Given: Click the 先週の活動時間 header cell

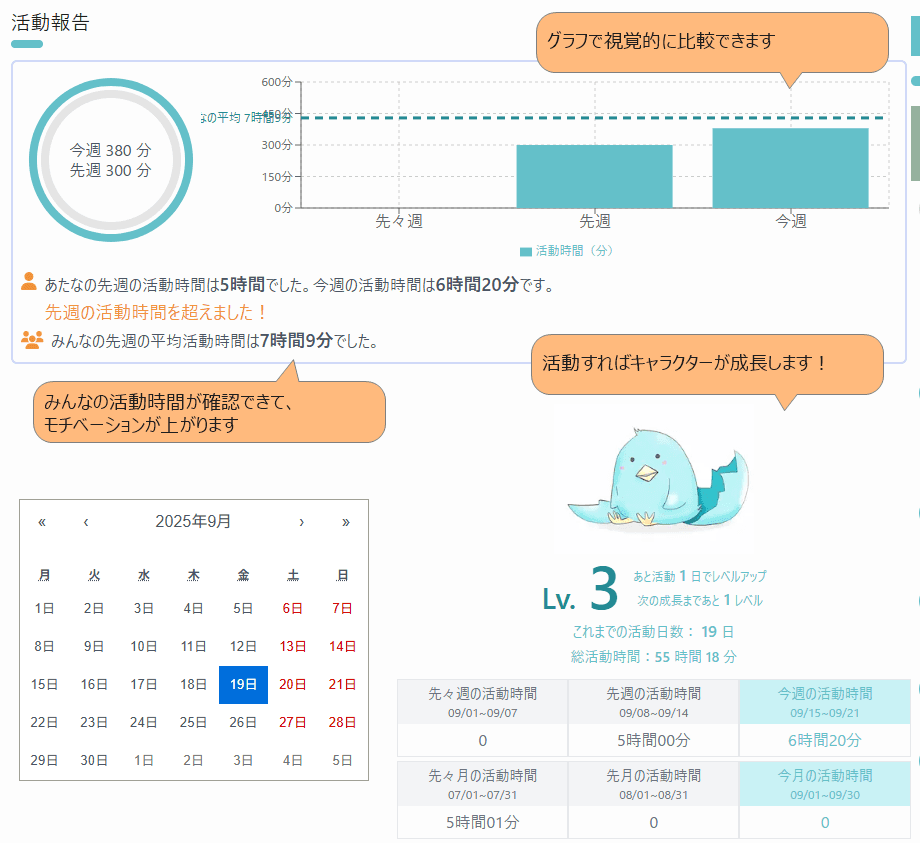Looking at the screenshot, I should 653,700.
